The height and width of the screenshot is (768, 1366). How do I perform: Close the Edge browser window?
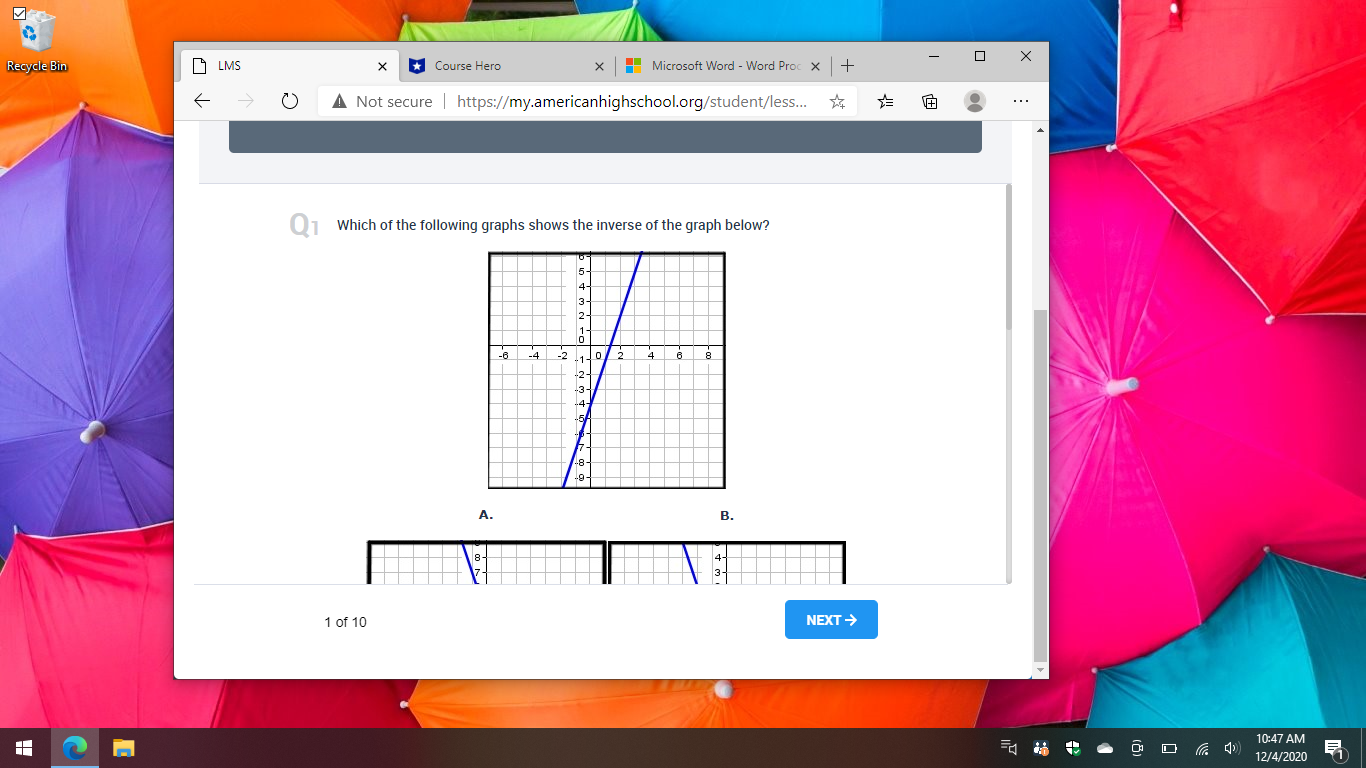pyautogui.click(x=1026, y=56)
